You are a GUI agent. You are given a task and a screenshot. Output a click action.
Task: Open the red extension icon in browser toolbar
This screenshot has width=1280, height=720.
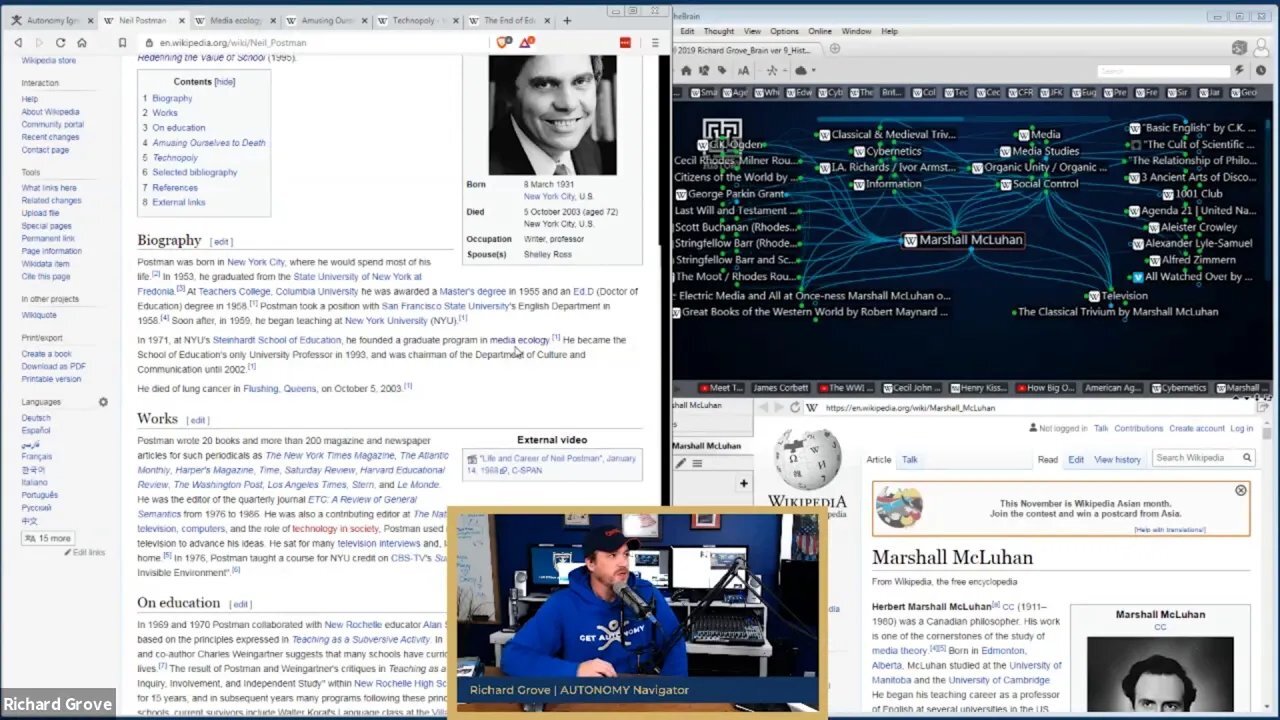(626, 43)
